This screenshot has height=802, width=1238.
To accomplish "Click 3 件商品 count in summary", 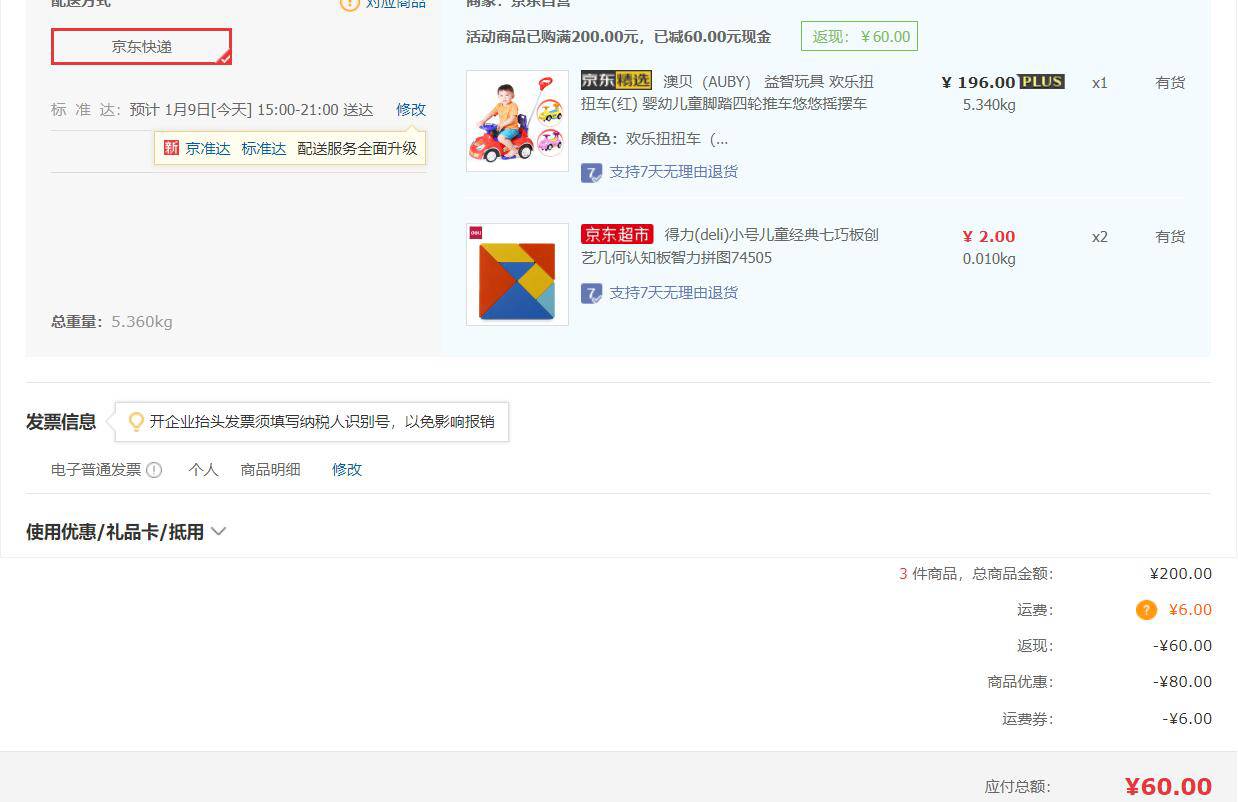I will pos(927,574).
